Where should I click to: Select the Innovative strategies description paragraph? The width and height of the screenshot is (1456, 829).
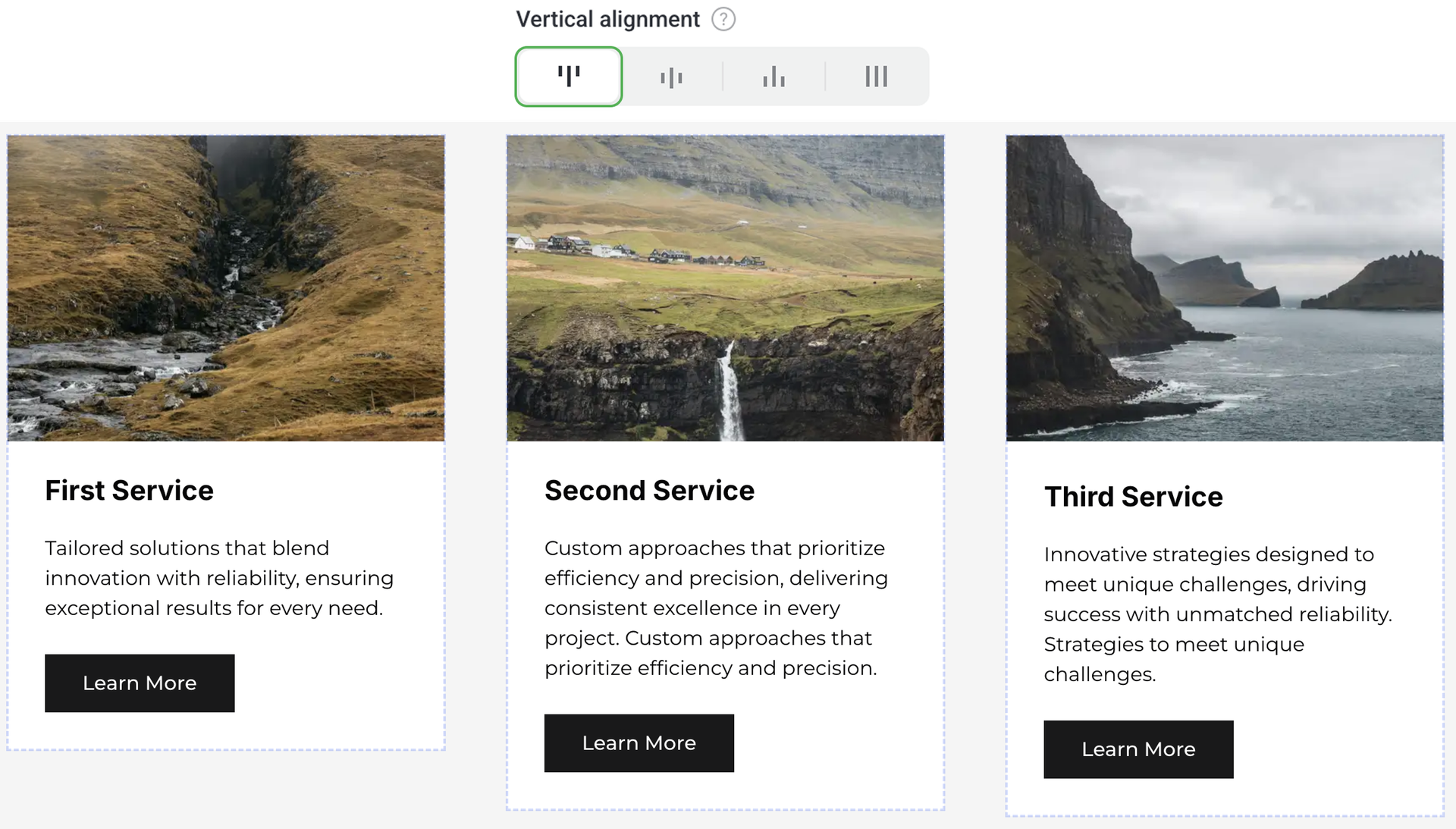[1217, 614]
